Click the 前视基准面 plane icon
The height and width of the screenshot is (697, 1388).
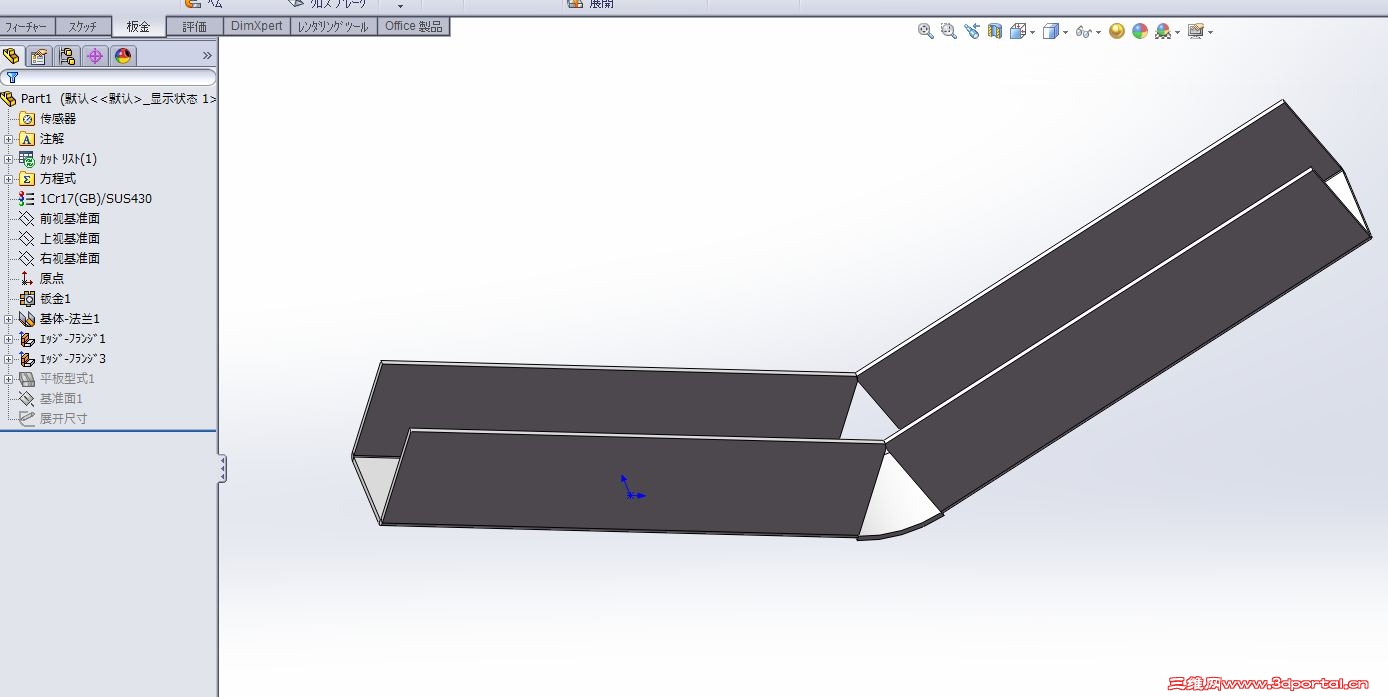27,219
